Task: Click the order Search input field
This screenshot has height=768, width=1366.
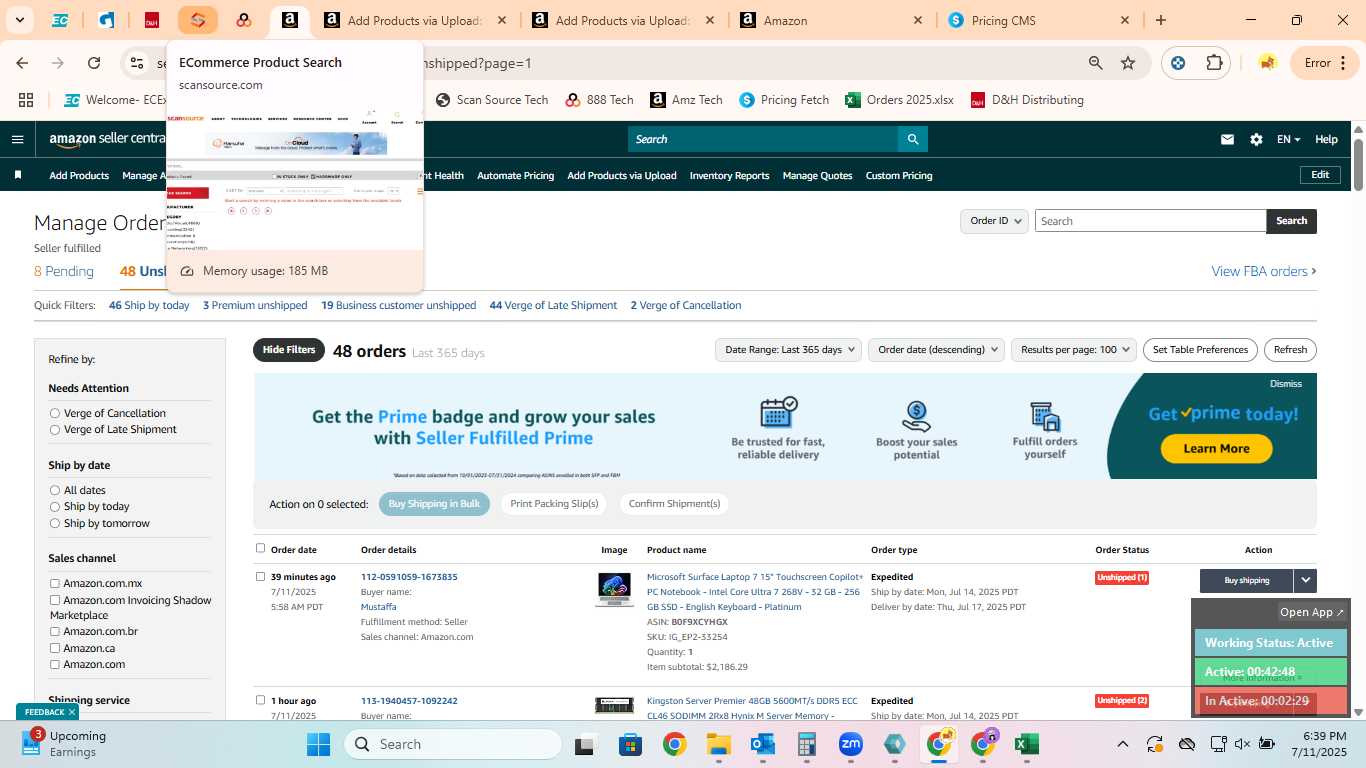Action: [1150, 221]
